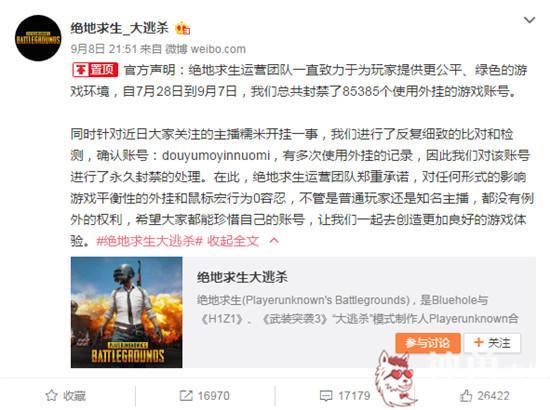Click the verified crown badge beside the username
The image size is (550, 410).
coord(183,28)
